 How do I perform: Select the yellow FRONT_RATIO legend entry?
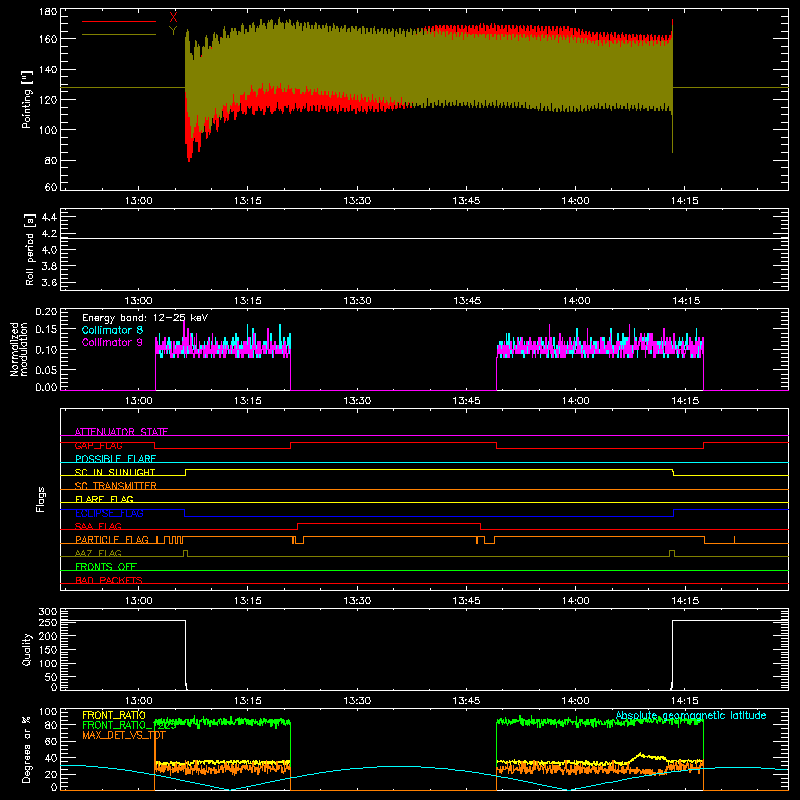click(x=114, y=715)
